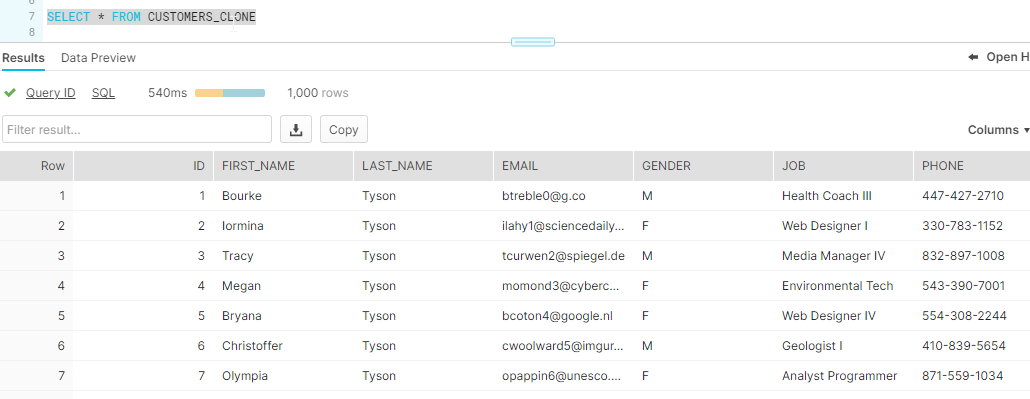The image size is (1030, 399).
Task: Select the first name cell 'Olympia'
Action: pos(244,376)
